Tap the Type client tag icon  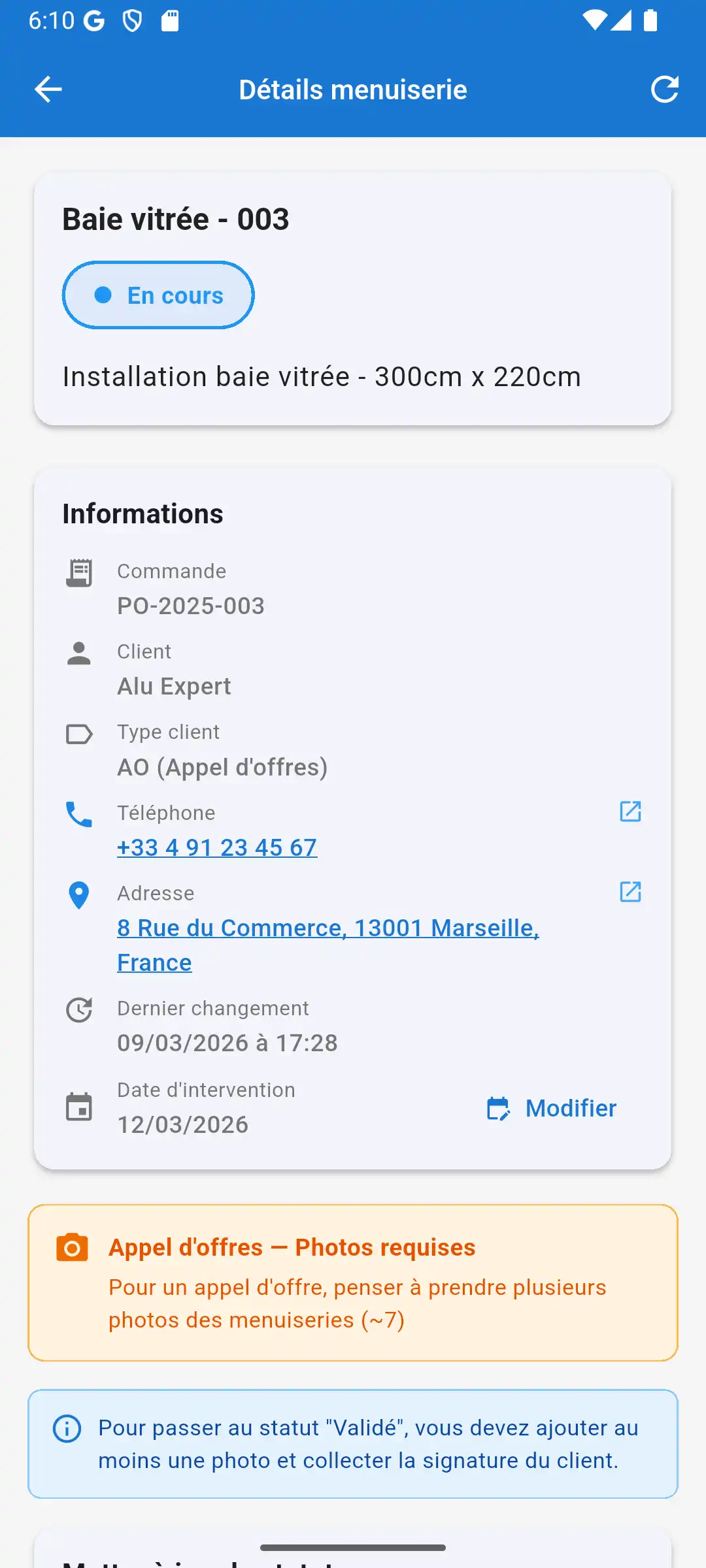(x=79, y=734)
